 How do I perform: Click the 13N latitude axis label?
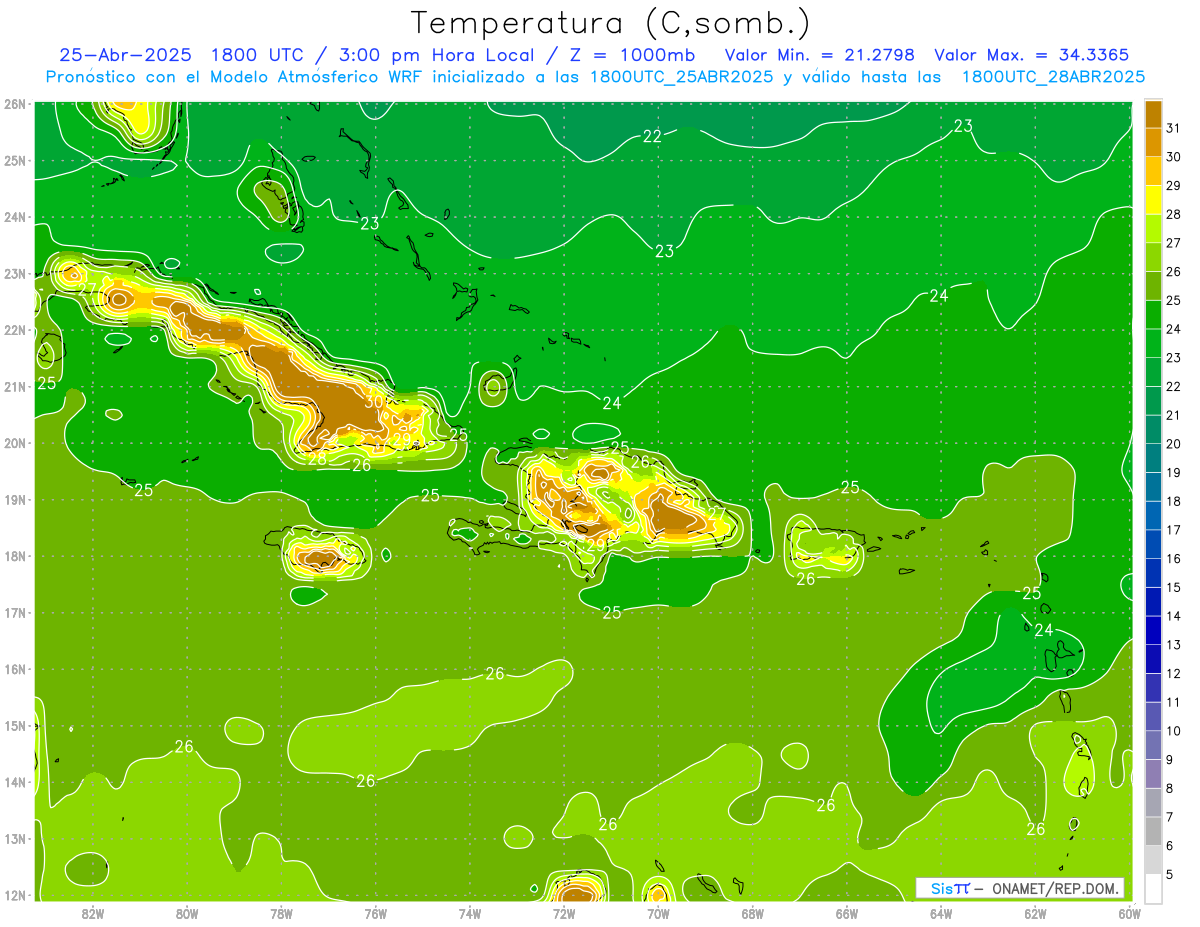click(15, 838)
